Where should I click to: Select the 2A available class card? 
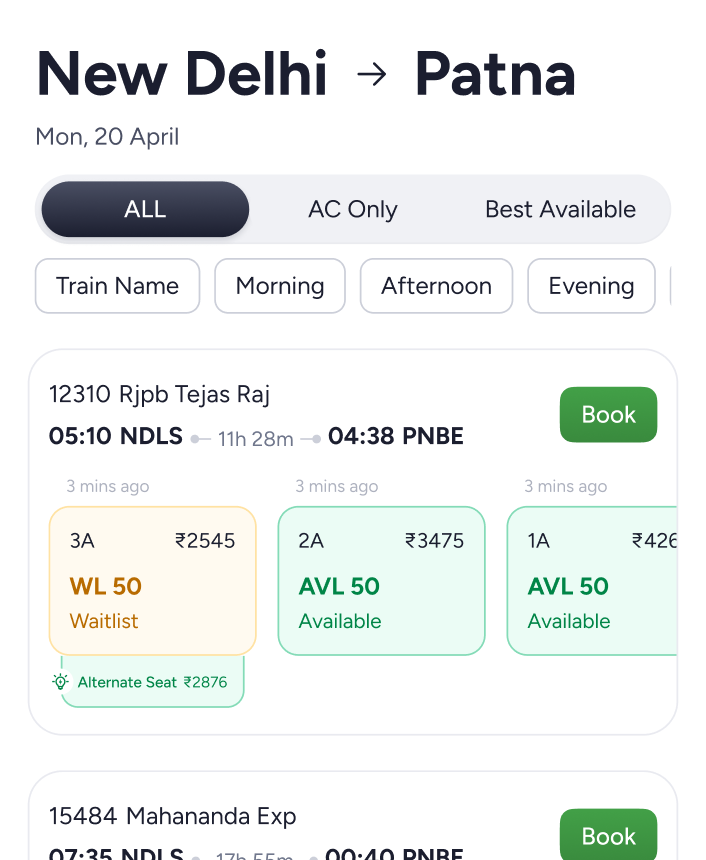pyautogui.click(x=381, y=580)
